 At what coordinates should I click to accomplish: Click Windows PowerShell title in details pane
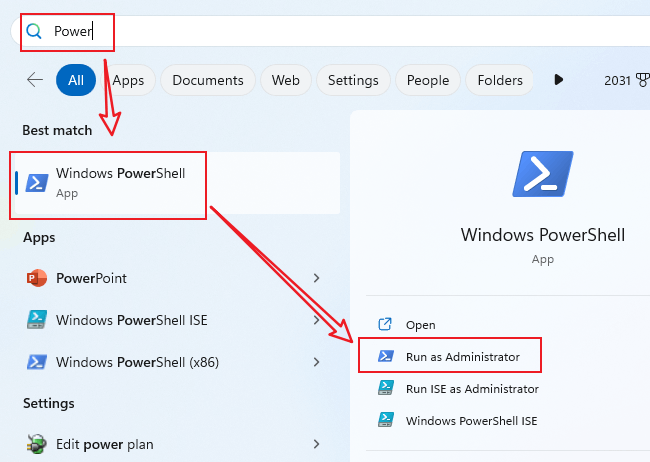click(x=543, y=235)
